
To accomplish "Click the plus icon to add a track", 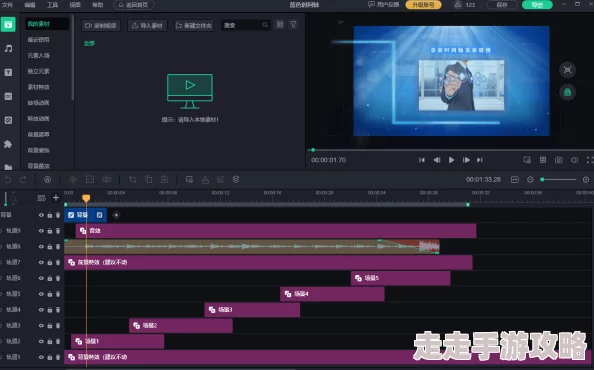I will pos(56,198).
